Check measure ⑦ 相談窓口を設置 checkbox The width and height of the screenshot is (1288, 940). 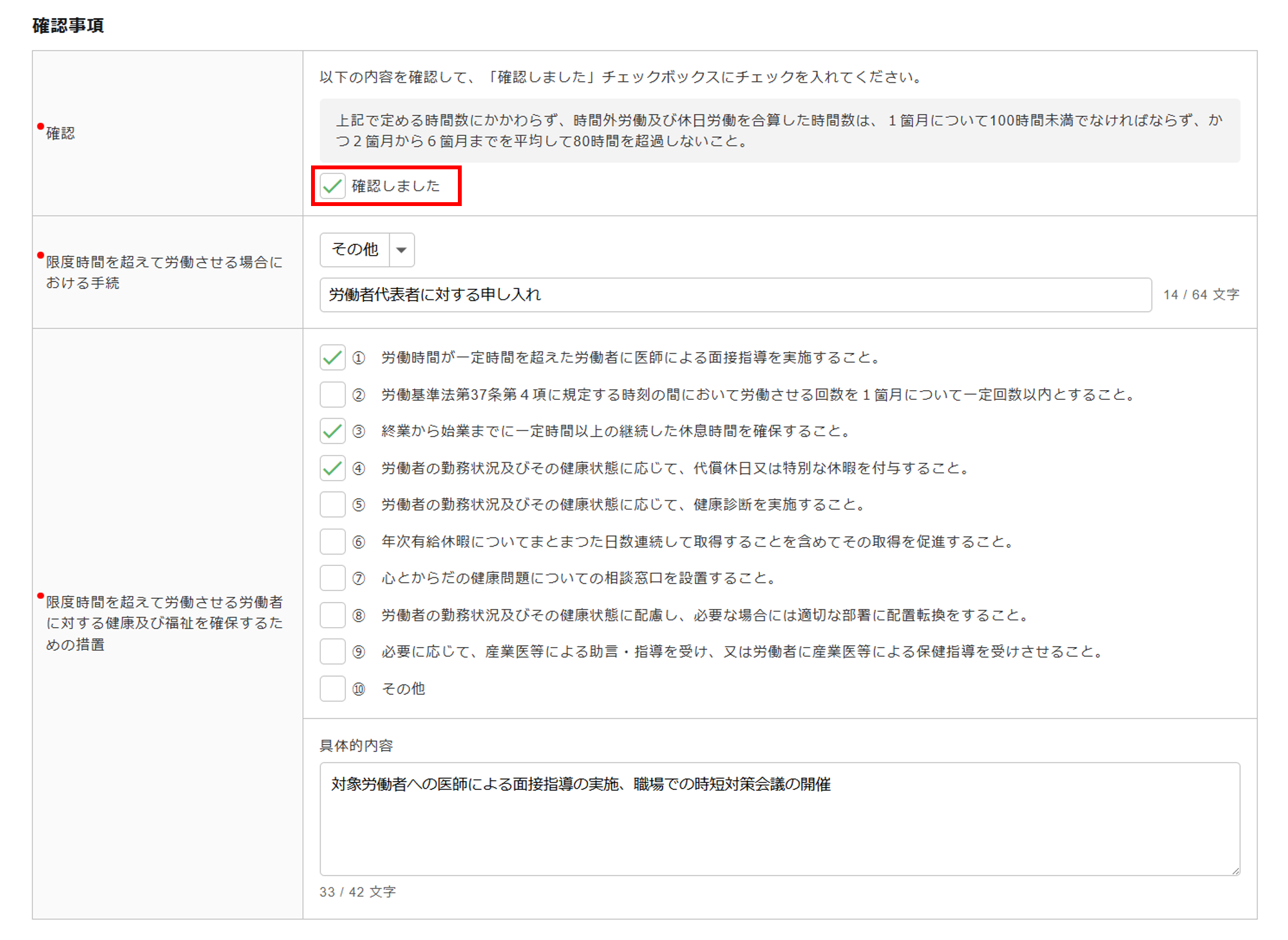(x=332, y=578)
